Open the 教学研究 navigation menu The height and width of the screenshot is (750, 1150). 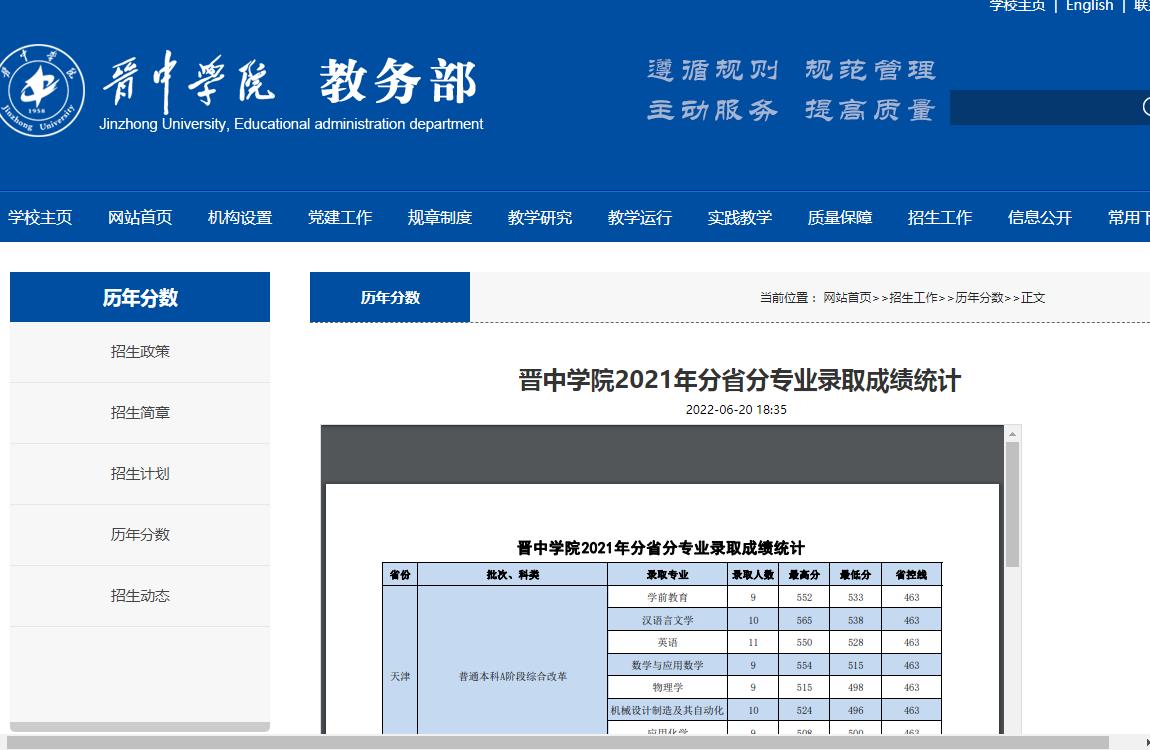[540, 217]
